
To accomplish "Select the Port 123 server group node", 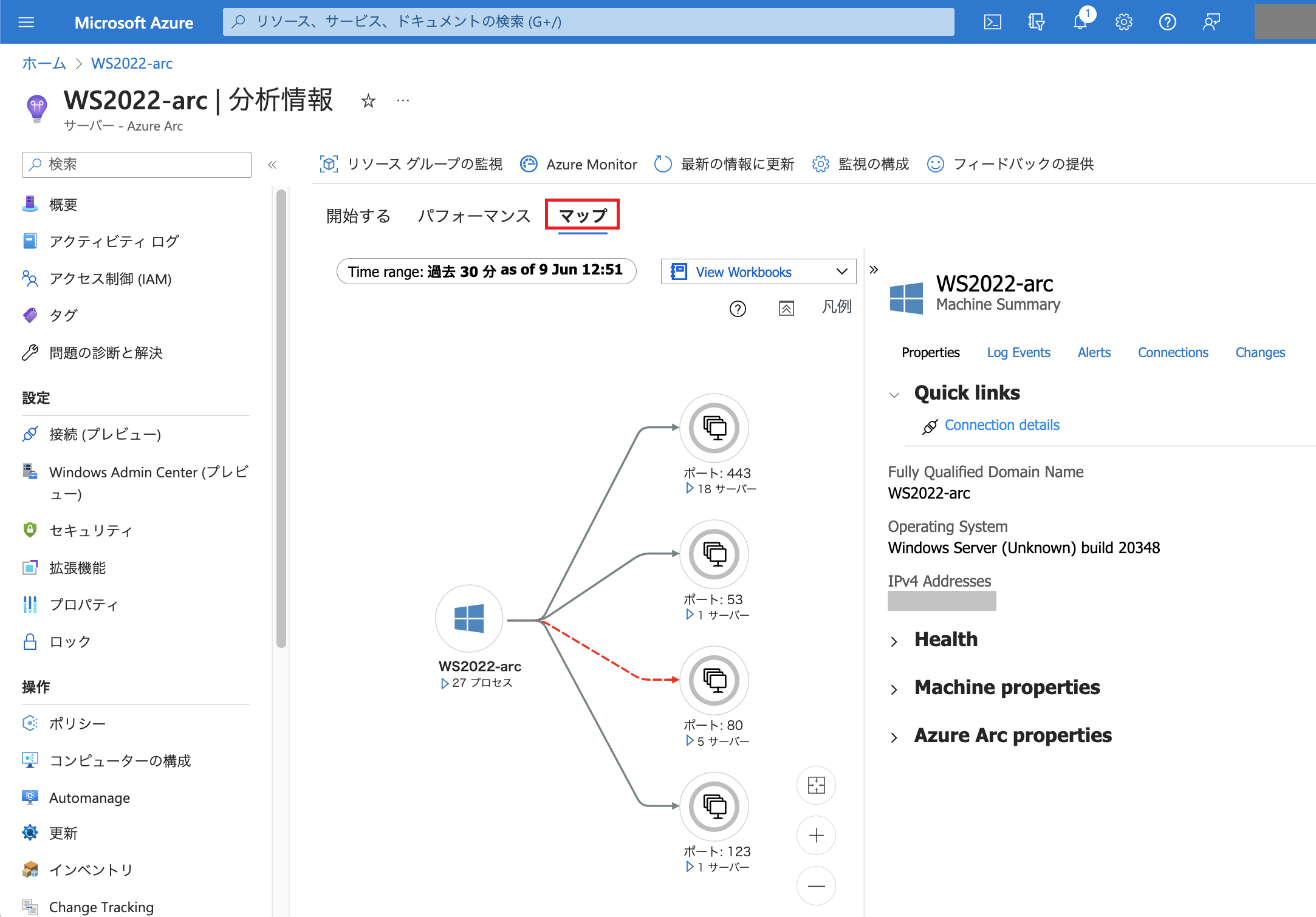I will [714, 806].
